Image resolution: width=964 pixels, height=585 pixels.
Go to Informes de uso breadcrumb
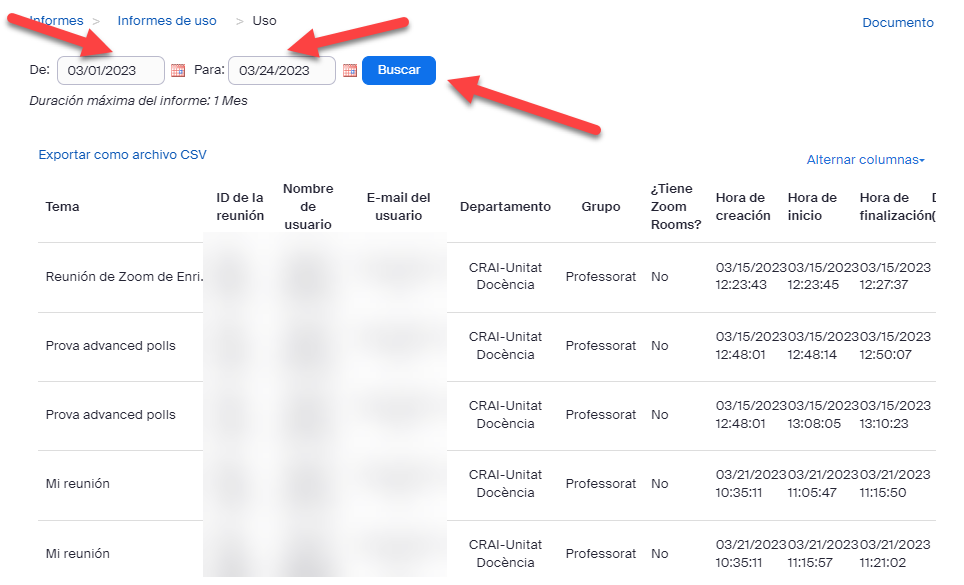(166, 21)
